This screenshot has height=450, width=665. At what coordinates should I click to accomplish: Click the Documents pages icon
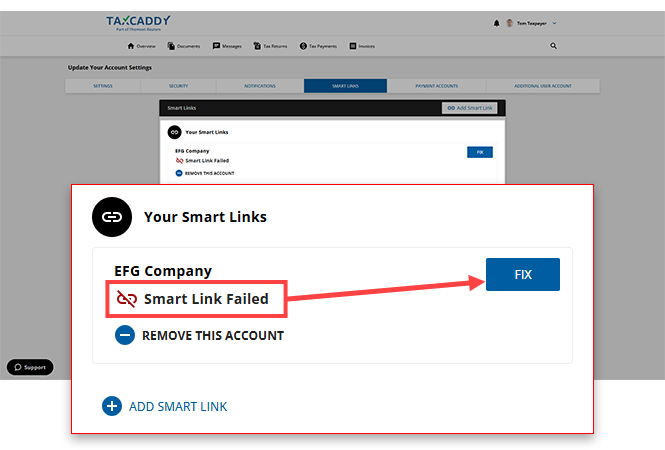(x=171, y=46)
